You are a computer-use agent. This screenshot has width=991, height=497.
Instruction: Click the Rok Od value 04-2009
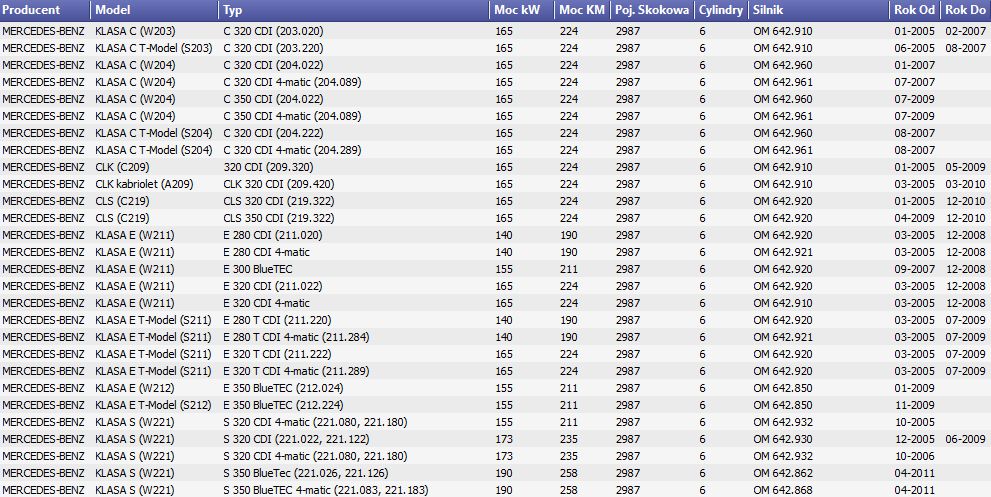[915, 218]
